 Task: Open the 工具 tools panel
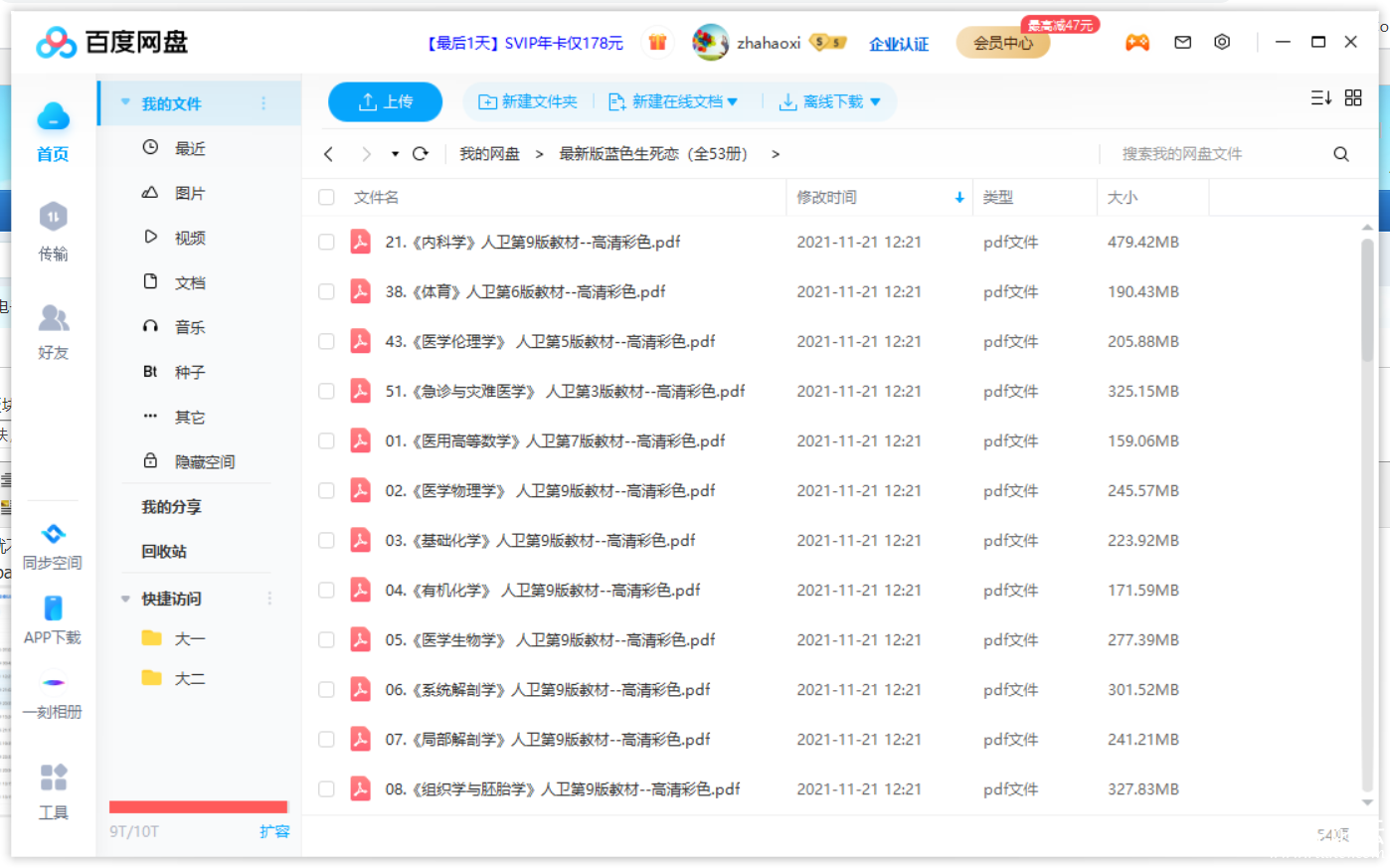(x=53, y=791)
